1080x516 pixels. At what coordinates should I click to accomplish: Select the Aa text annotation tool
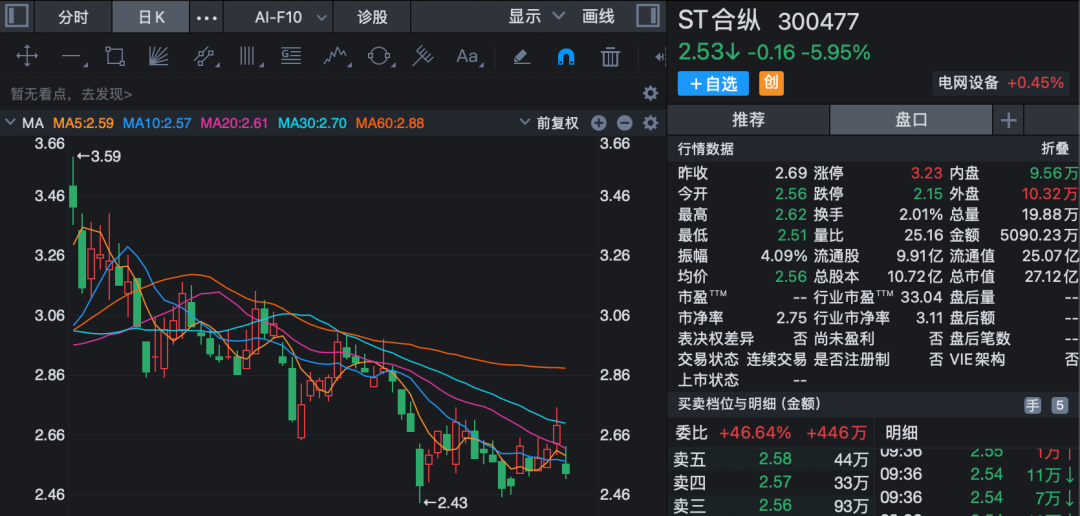[467, 57]
